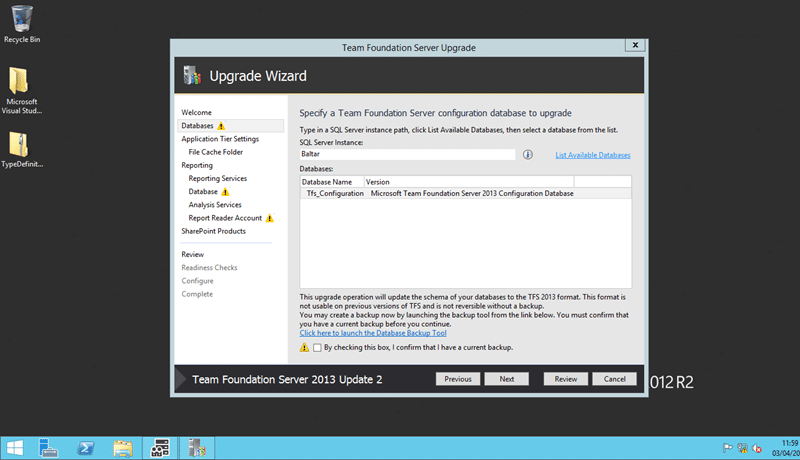Go to the Welcome wizard step
800x460 pixels.
(x=196, y=112)
